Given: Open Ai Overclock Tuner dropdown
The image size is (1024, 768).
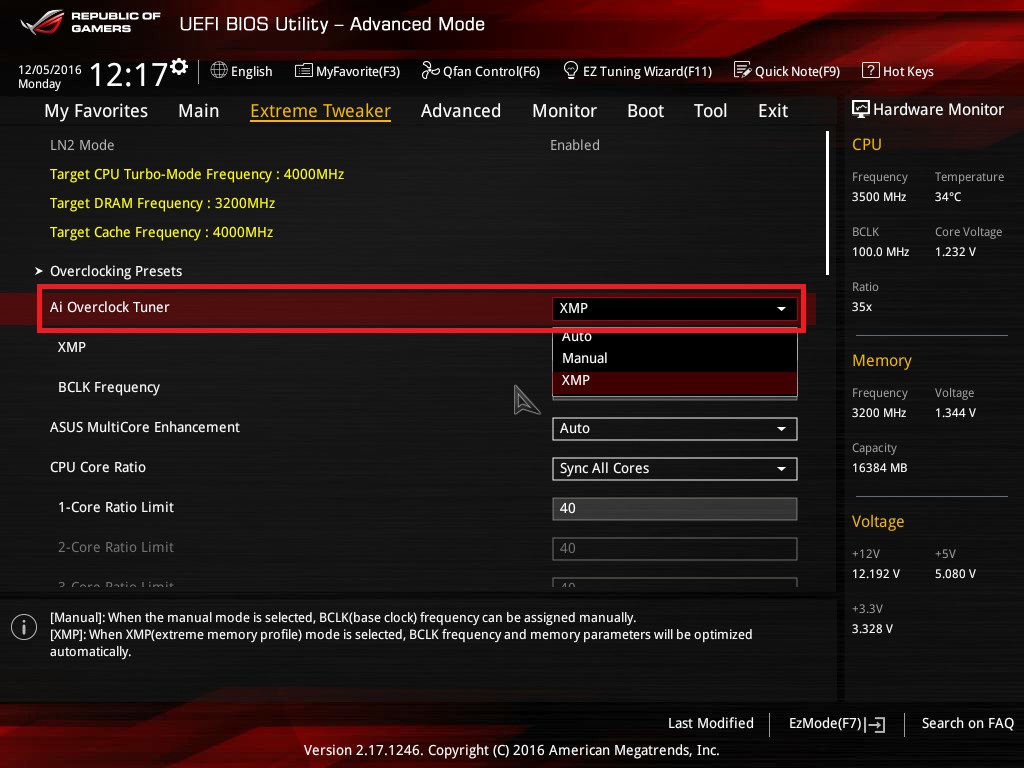Looking at the screenshot, I should coord(675,308).
